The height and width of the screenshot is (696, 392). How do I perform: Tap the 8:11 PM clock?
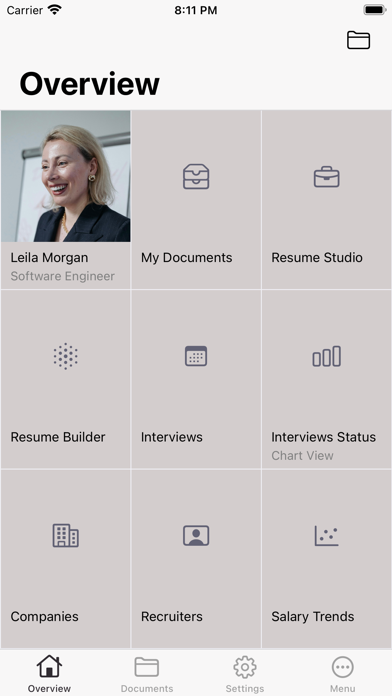click(x=196, y=10)
